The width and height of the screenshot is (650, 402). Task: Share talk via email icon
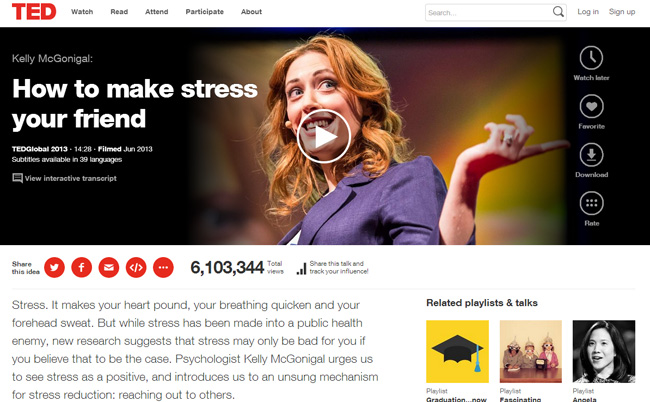[x=109, y=267]
